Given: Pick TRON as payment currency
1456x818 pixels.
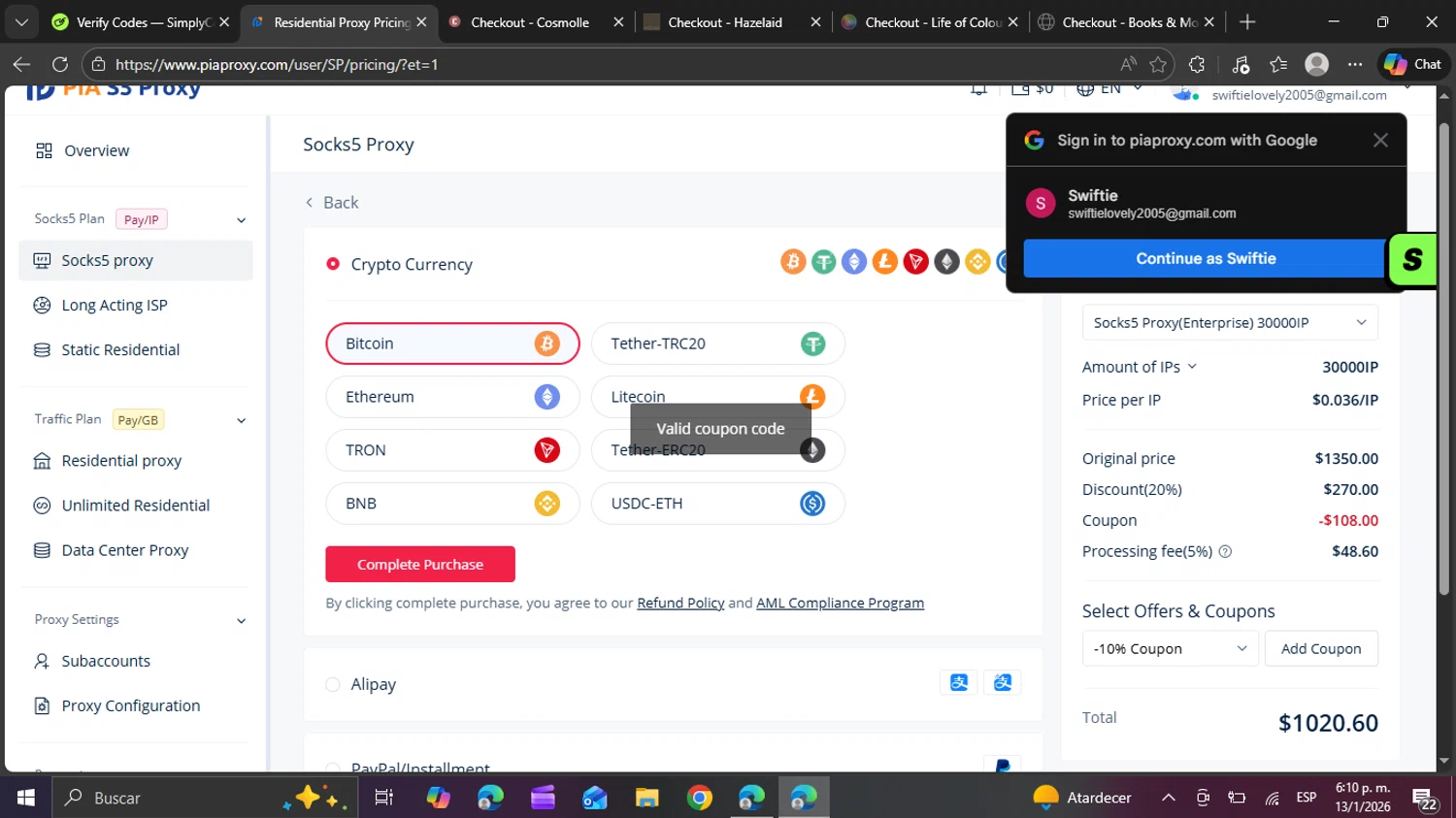Looking at the screenshot, I should [452, 450].
